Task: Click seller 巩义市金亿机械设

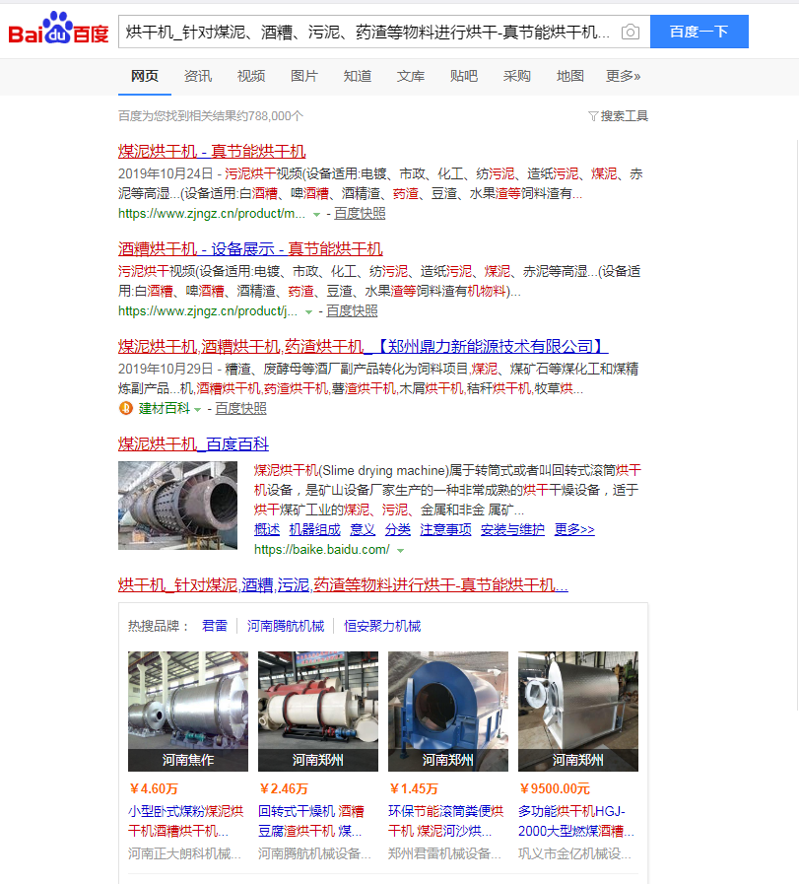Action: click(575, 854)
